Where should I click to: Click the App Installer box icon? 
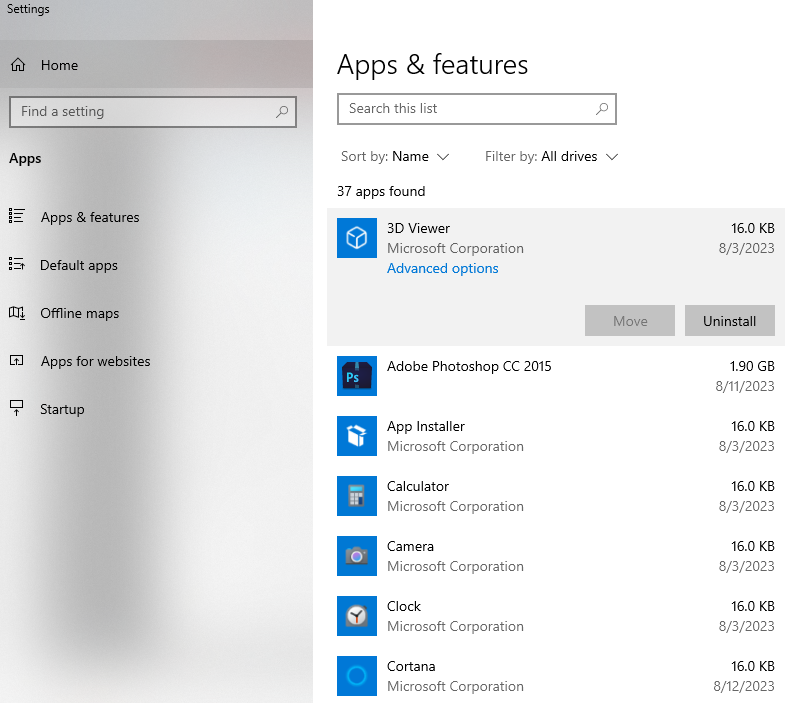click(357, 436)
